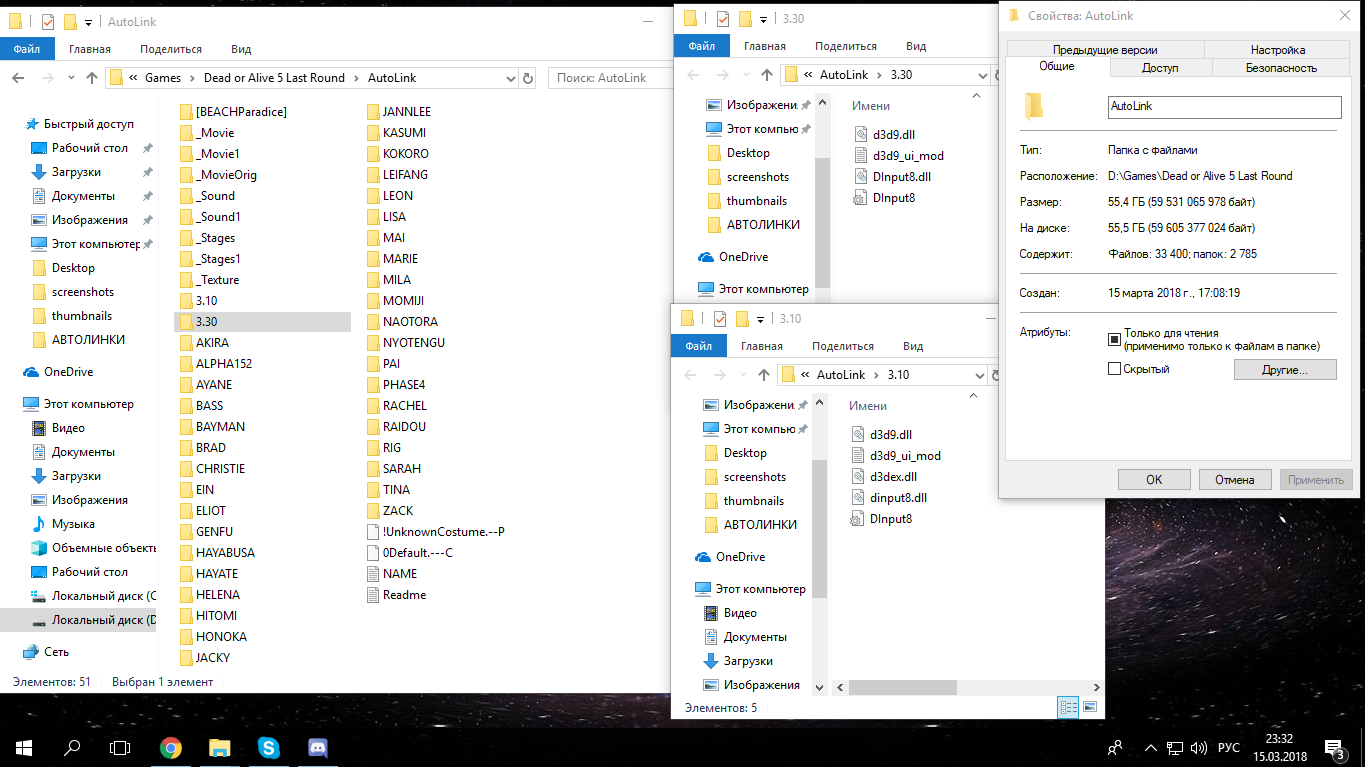Click OK in the properties dialog

(x=1154, y=479)
